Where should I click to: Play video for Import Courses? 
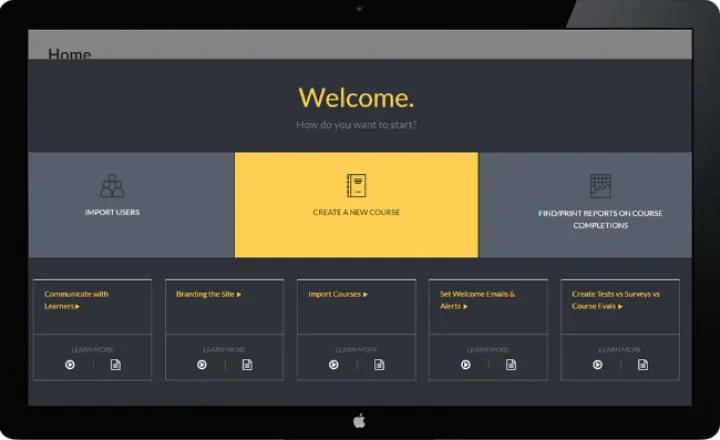click(x=334, y=365)
